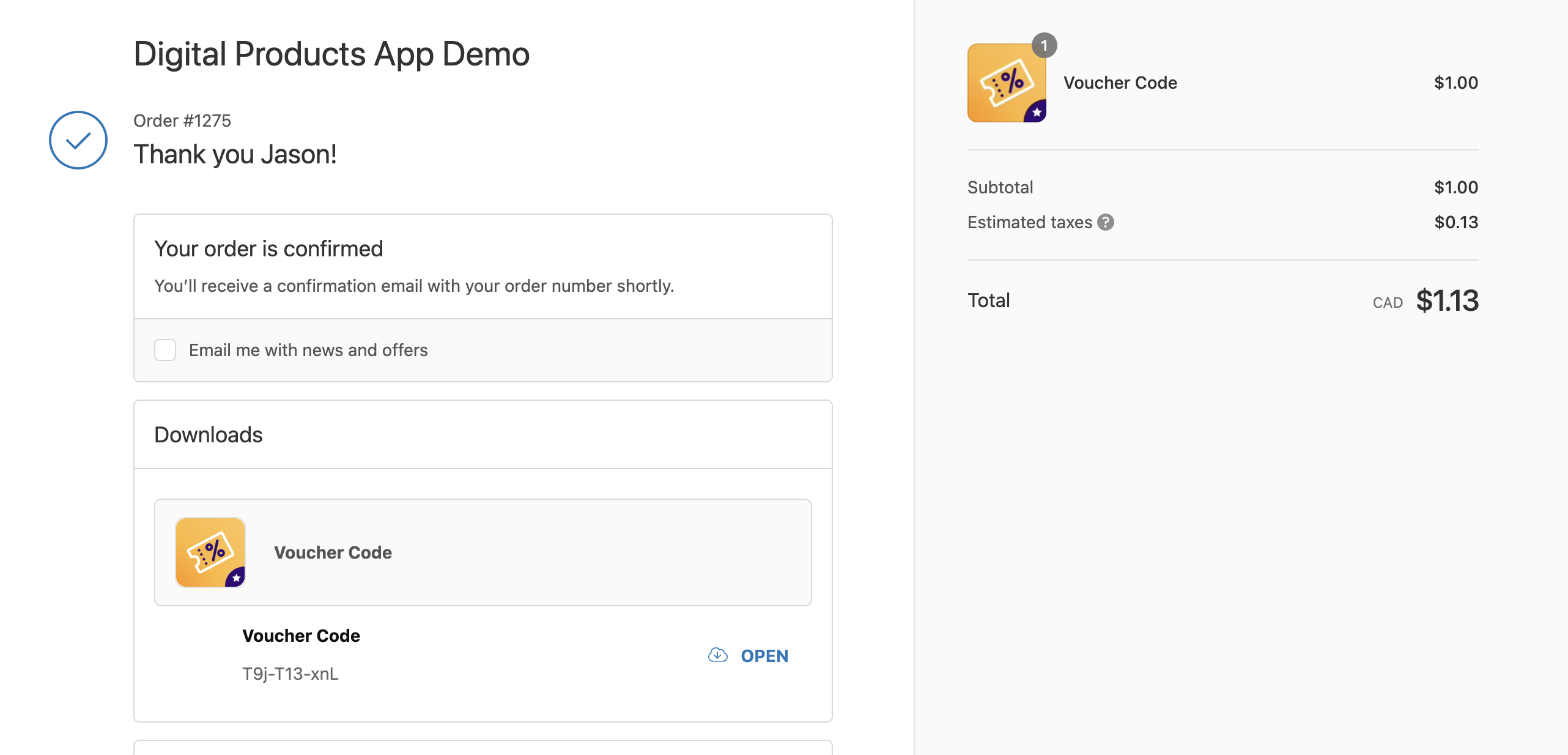Viewport: 1568px width, 755px height.
Task: Open the Estimated taxes help tooltip icon
Action: pyautogui.click(x=1106, y=222)
